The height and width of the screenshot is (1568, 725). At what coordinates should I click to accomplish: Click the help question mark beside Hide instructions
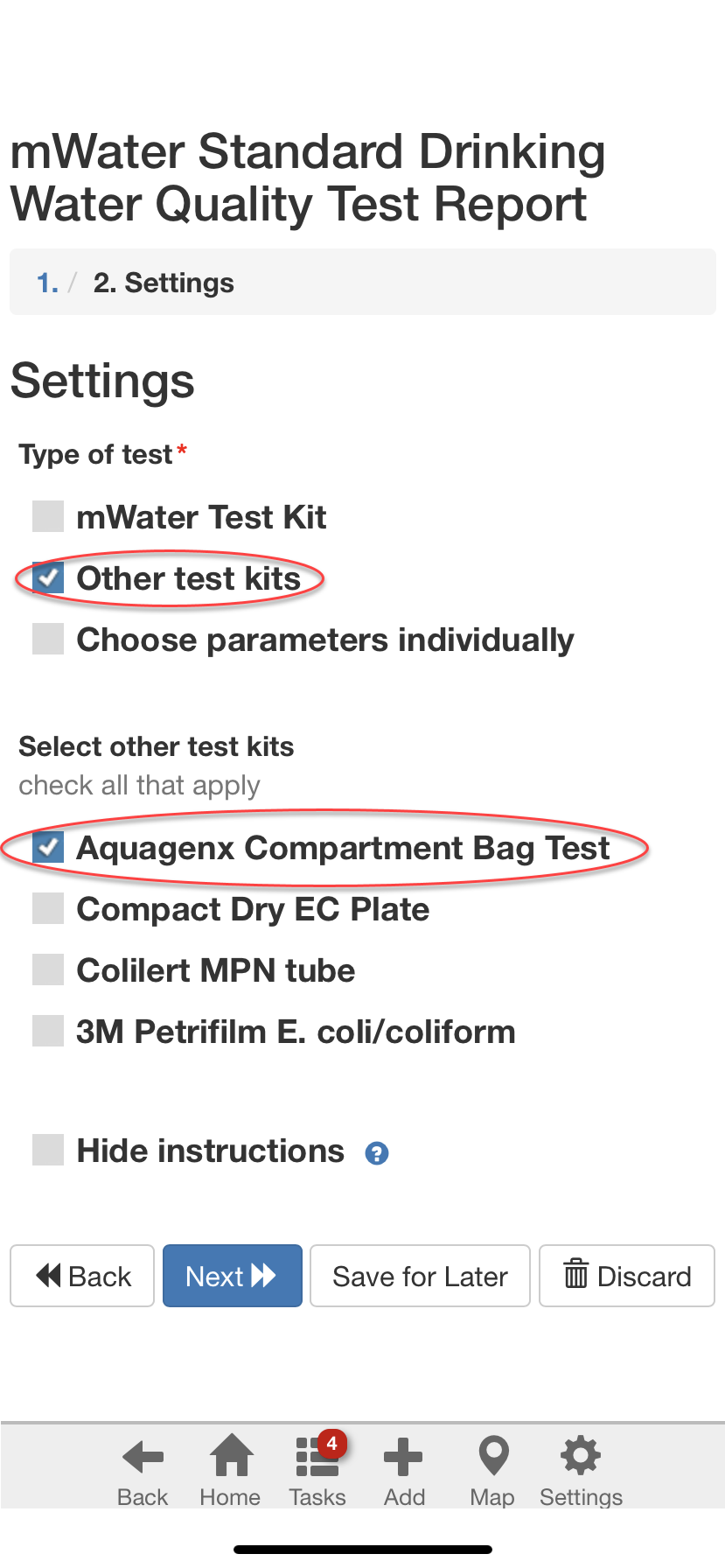coord(377,1153)
